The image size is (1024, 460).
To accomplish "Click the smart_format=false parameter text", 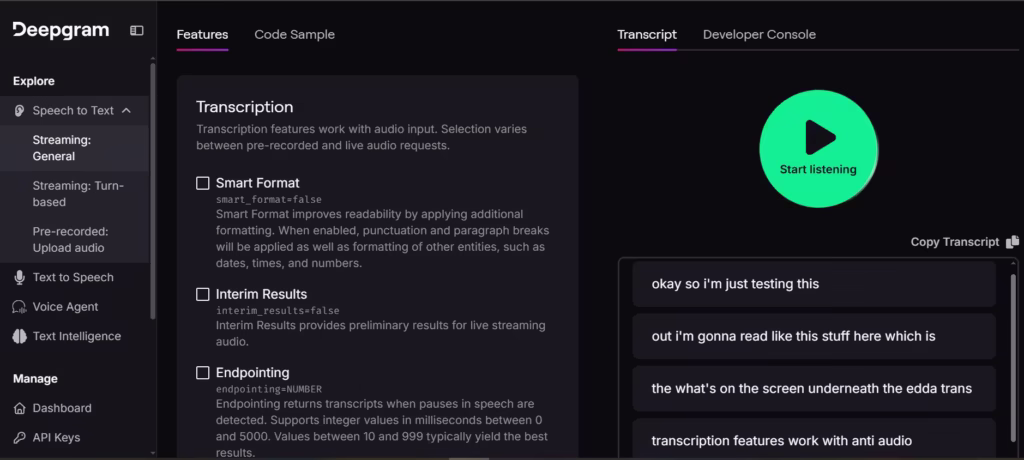I will point(268,199).
